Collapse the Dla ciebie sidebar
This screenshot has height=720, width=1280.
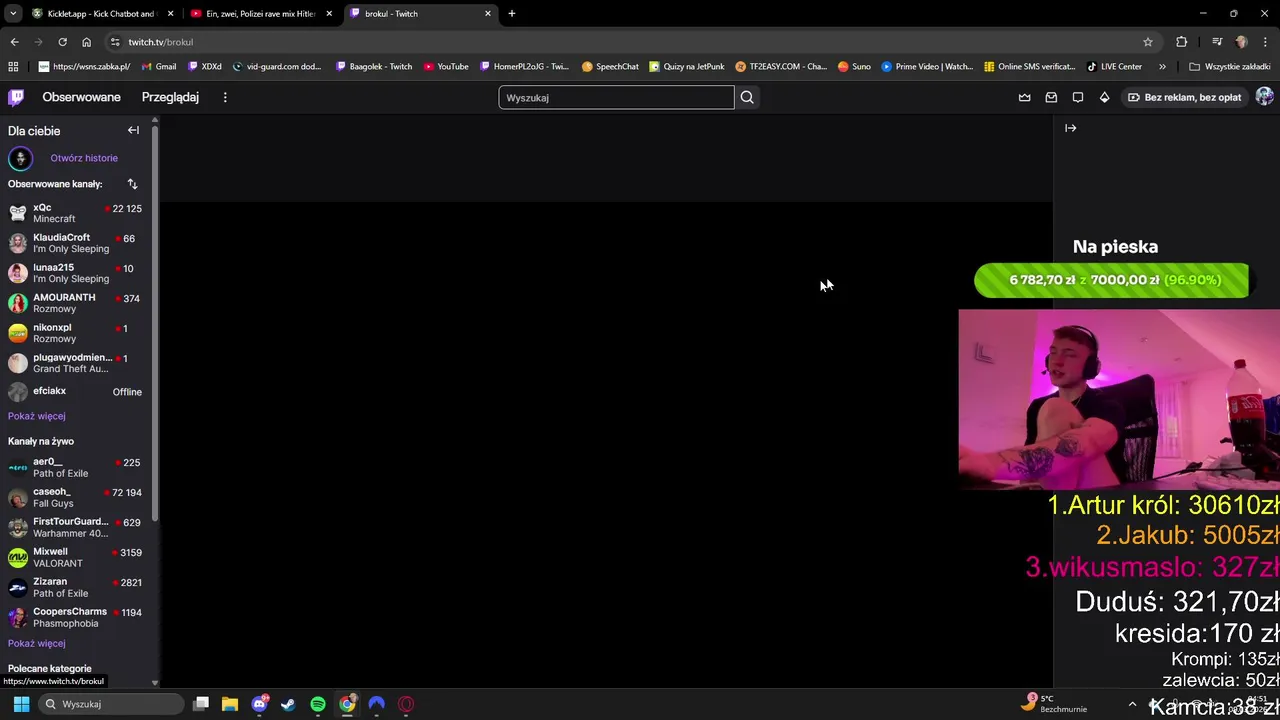(x=133, y=130)
